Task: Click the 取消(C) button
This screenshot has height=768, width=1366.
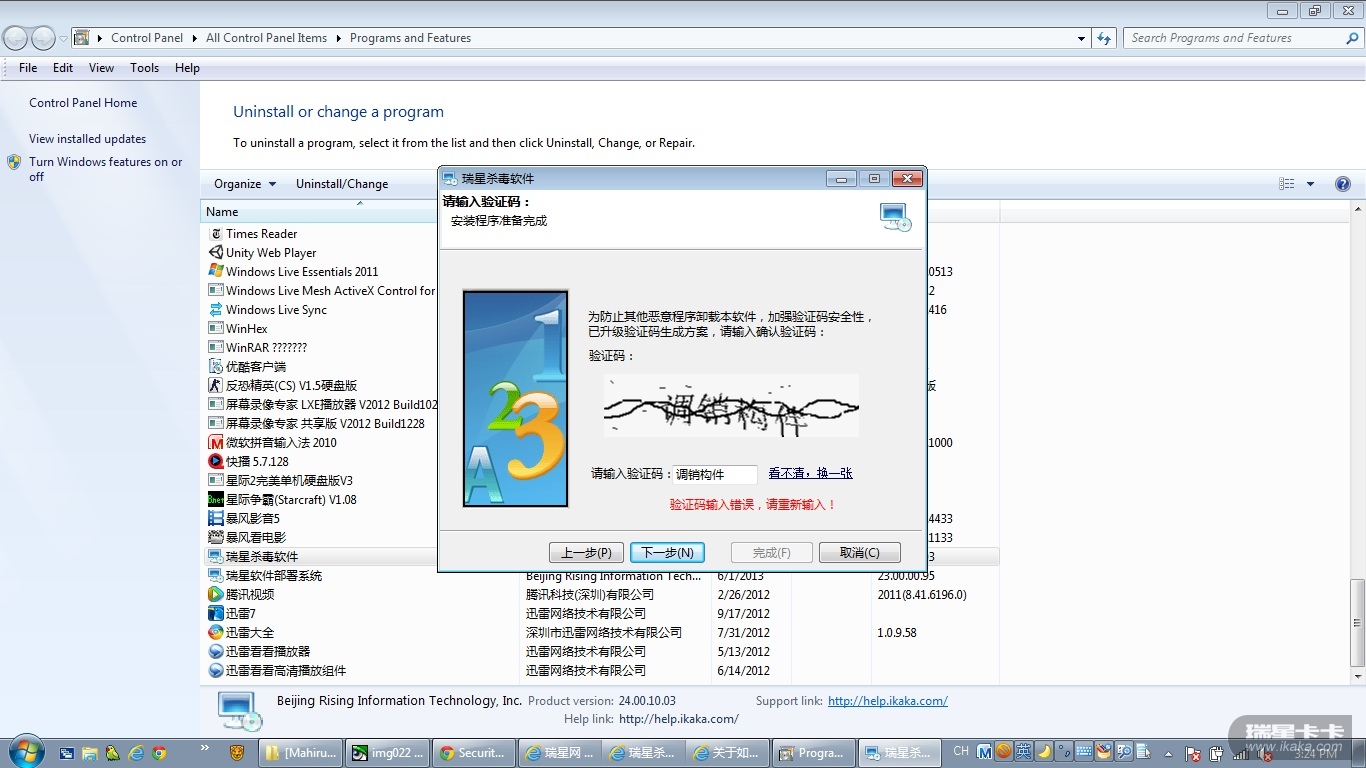Action: (859, 553)
